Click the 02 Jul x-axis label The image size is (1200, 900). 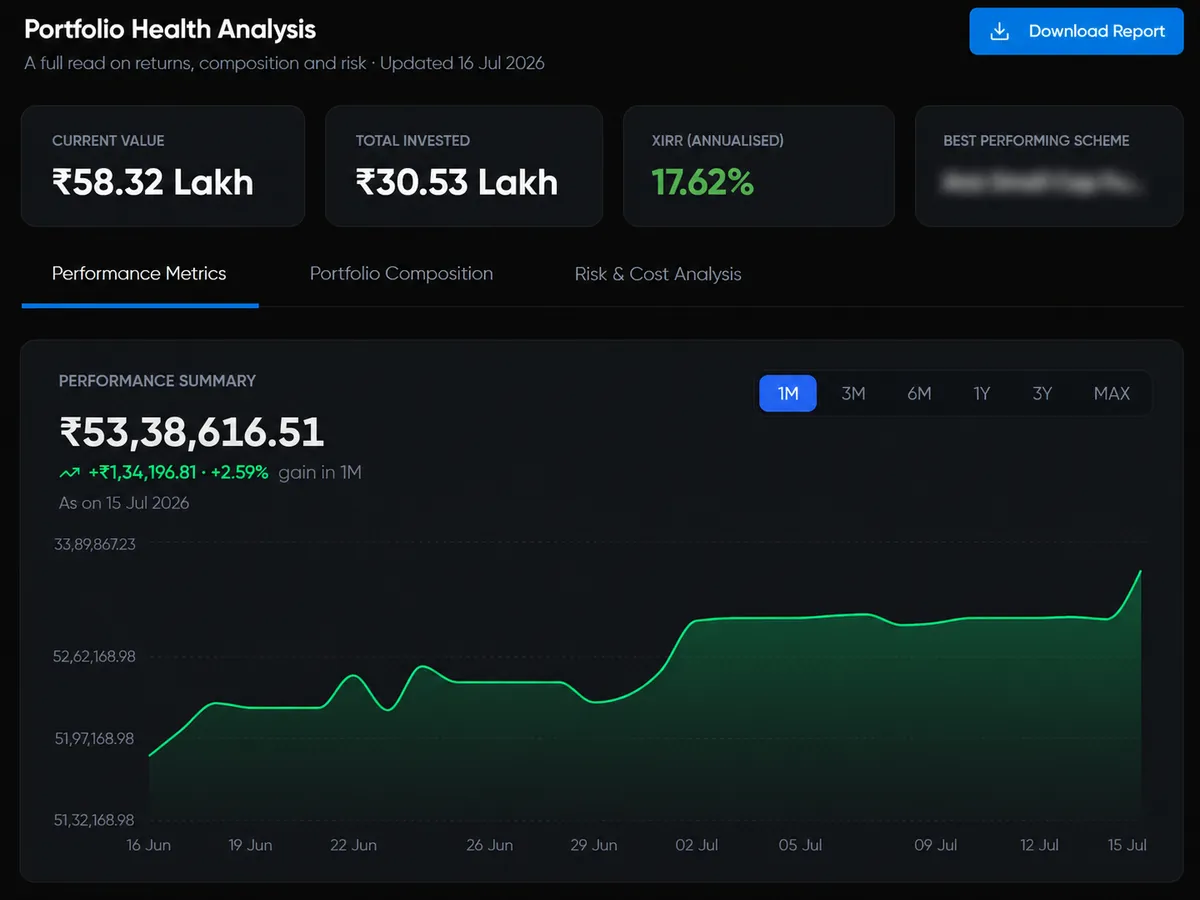click(x=696, y=845)
